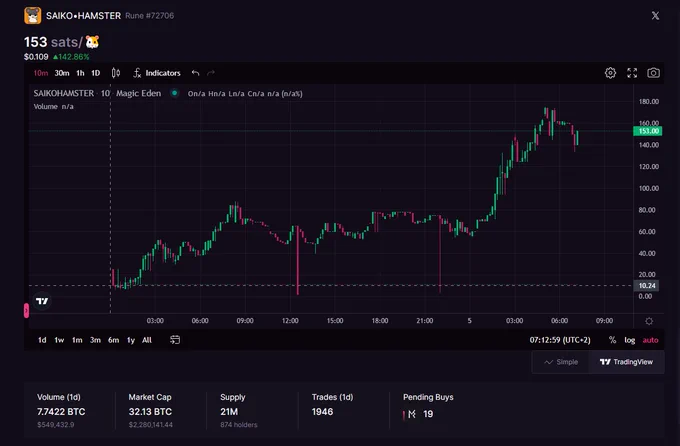This screenshot has height=446, width=680.
Task: Set time range to 1w
Action: [59, 340]
